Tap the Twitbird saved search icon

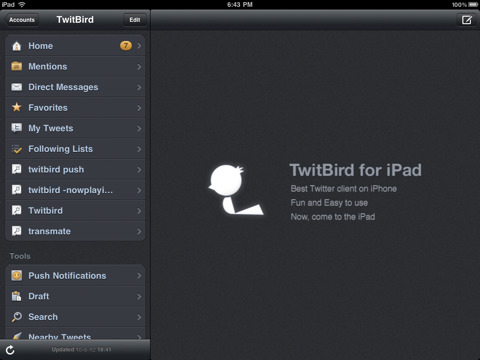tap(16, 210)
